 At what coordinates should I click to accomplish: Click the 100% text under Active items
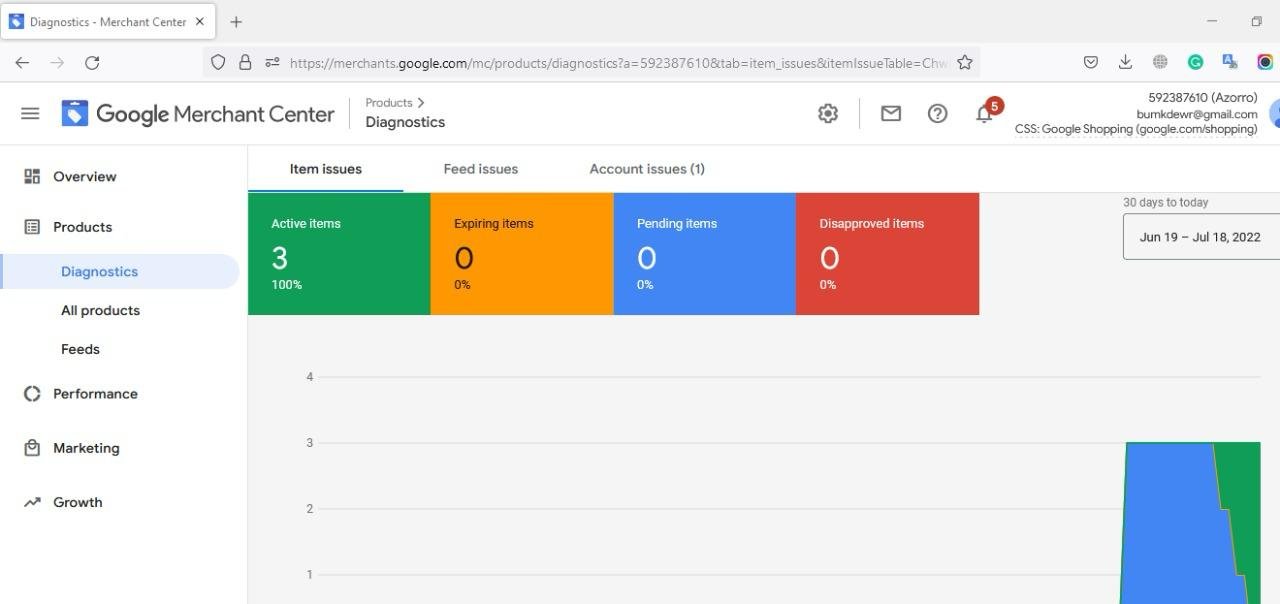click(286, 285)
